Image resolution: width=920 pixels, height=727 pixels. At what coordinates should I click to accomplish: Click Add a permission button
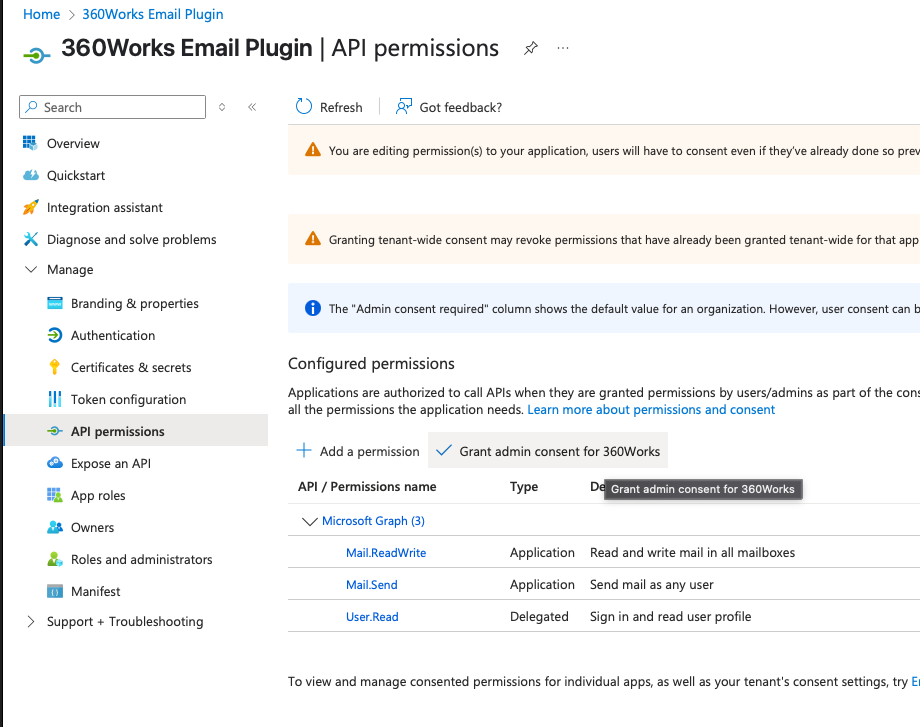[358, 451]
